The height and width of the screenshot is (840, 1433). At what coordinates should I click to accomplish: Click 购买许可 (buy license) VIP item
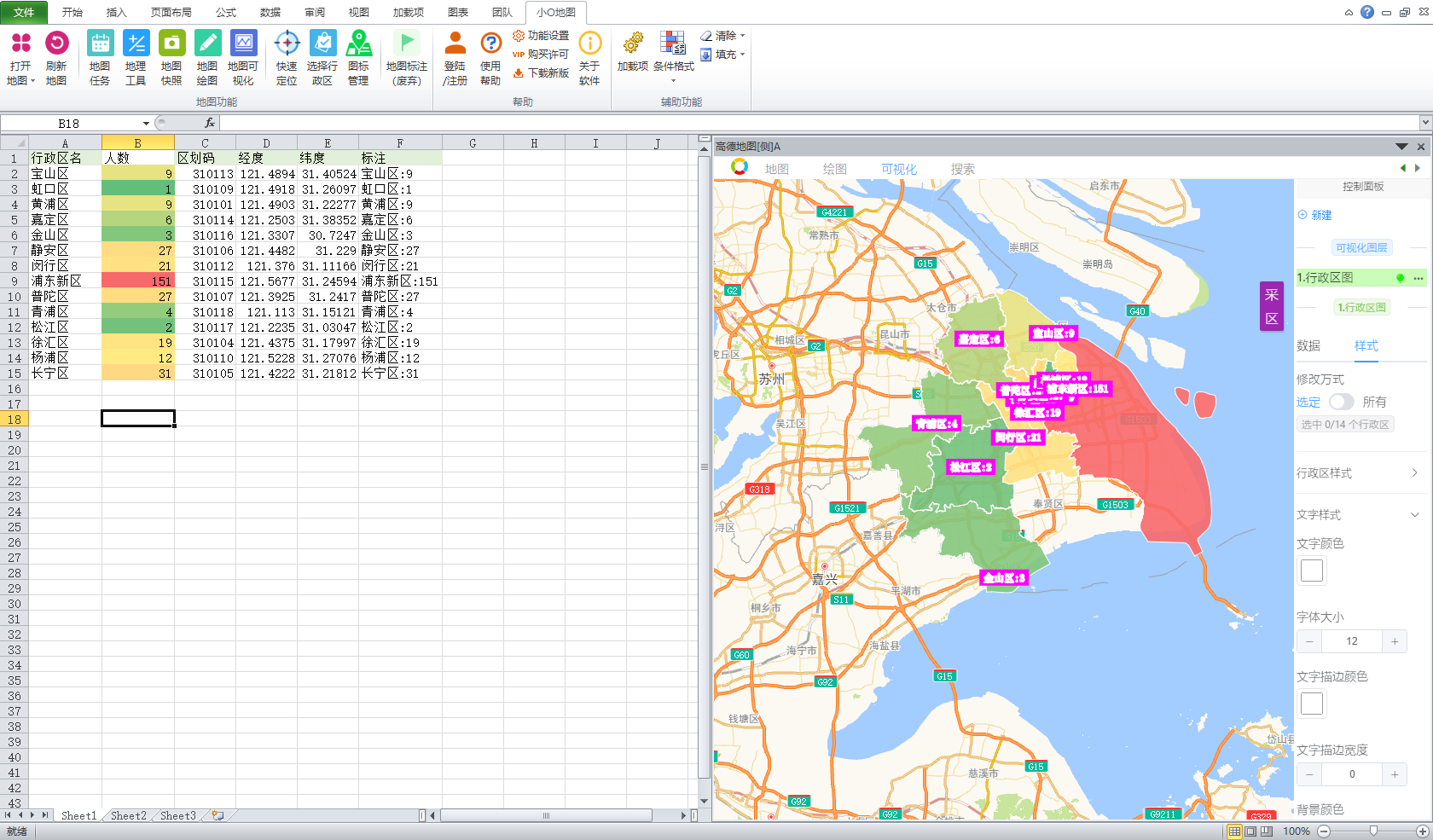click(x=541, y=55)
